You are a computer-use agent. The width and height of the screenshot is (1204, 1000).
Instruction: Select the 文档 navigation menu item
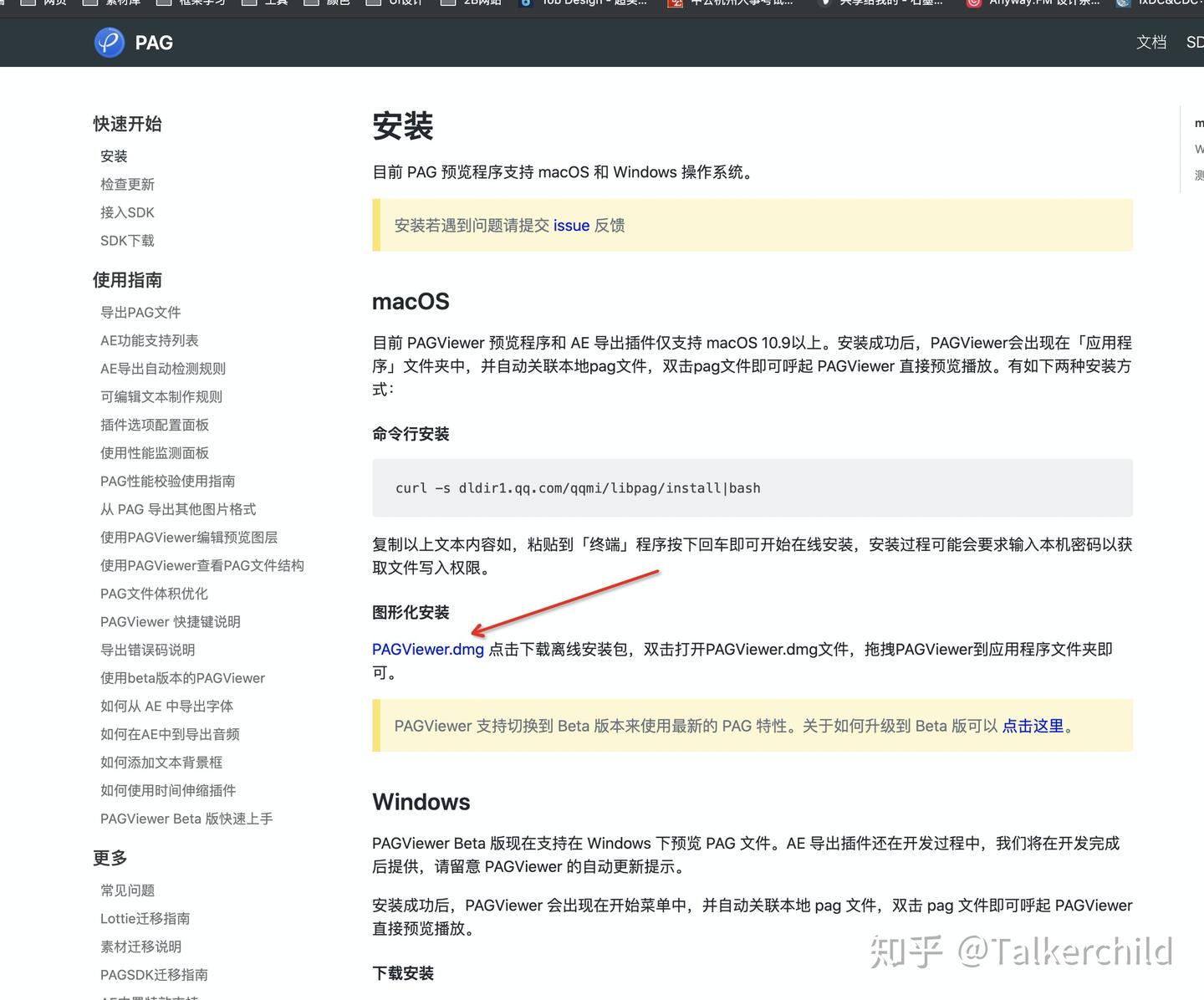1151,43
